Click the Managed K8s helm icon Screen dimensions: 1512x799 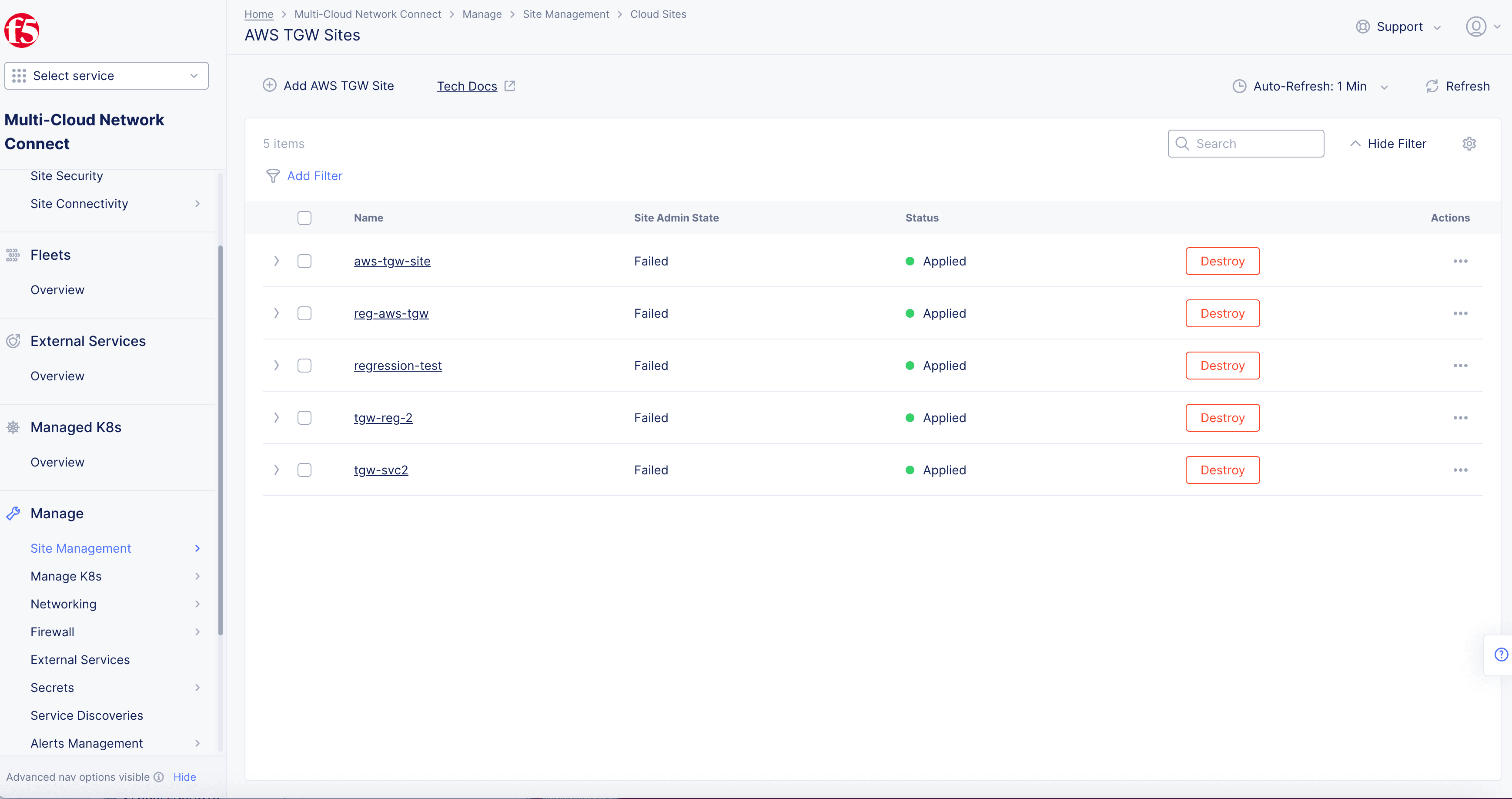coord(13,427)
